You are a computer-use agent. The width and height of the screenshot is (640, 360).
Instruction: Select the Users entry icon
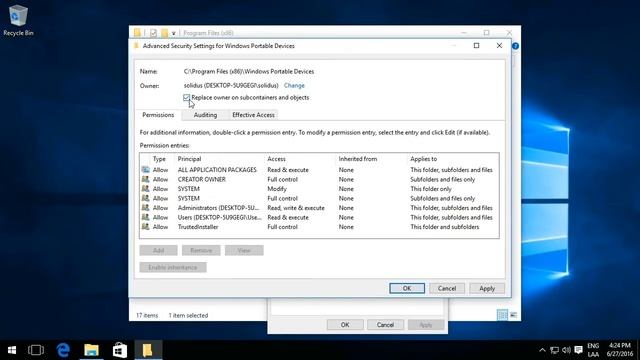146,217
